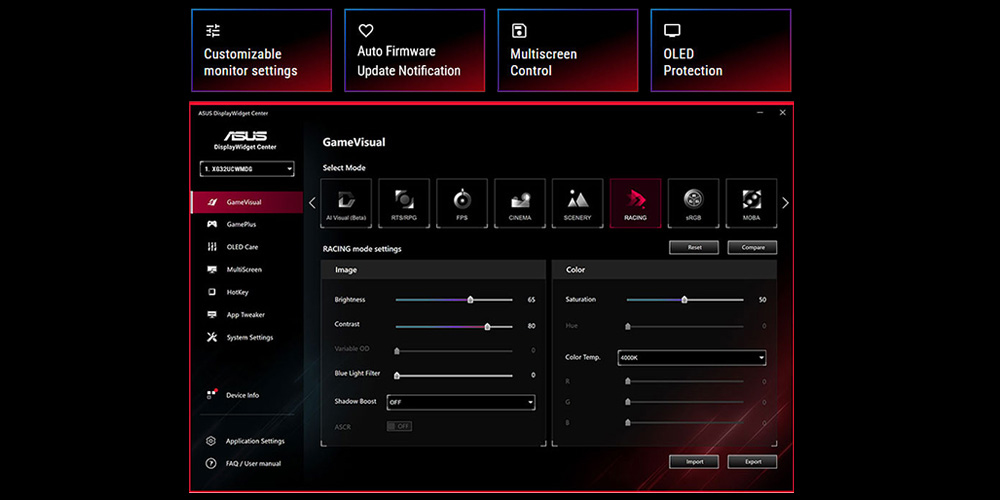Image resolution: width=1000 pixels, height=500 pixels.
Task: Click the Contrast value 80
Action: 531,326
